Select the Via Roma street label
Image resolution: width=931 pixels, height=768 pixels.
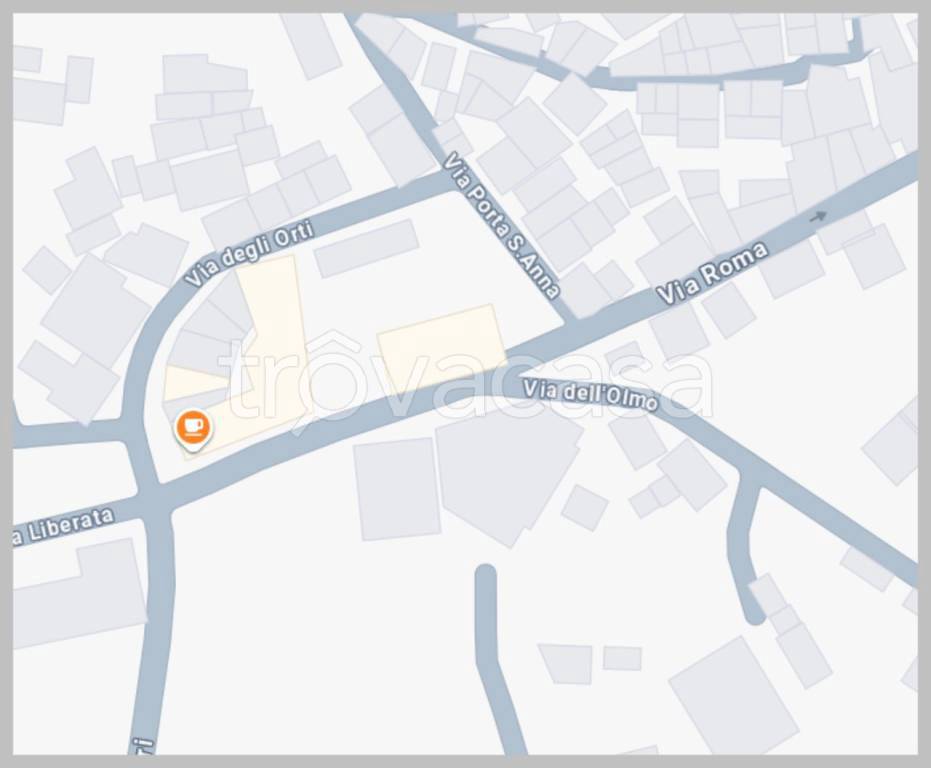coord(711,273)
